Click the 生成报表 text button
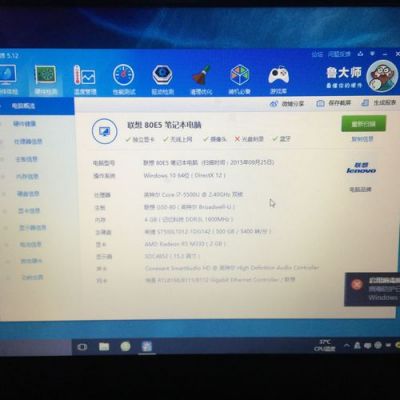Screen dimensions: 400x400 [x=385, y=103]
